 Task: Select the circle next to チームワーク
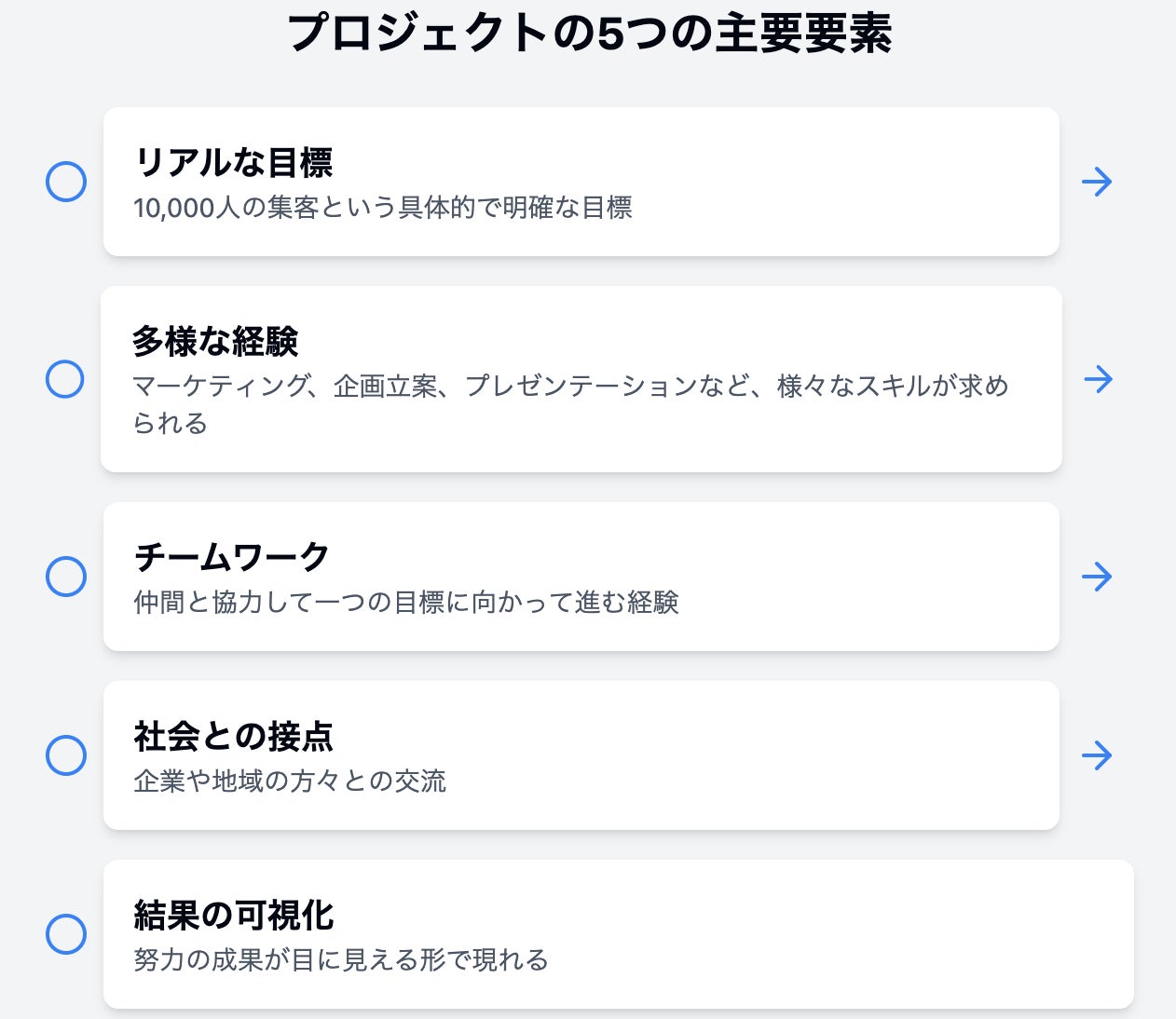tap(66, 577)
